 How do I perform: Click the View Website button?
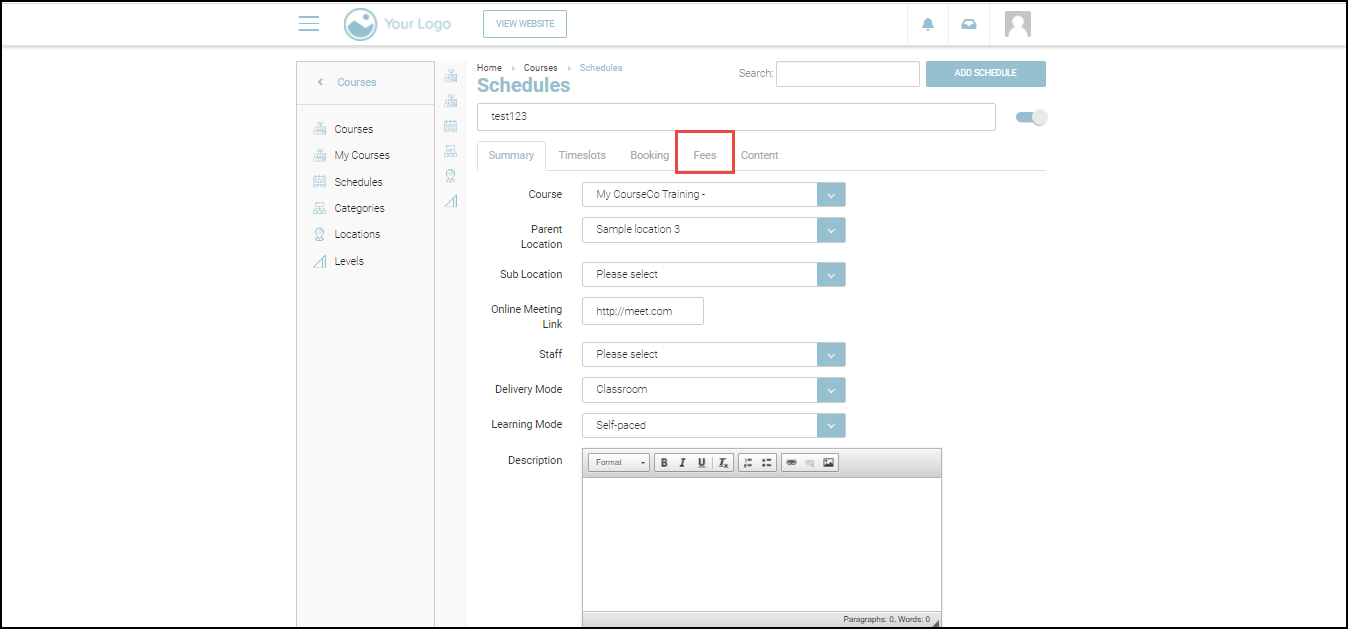(x=525, y=25)
